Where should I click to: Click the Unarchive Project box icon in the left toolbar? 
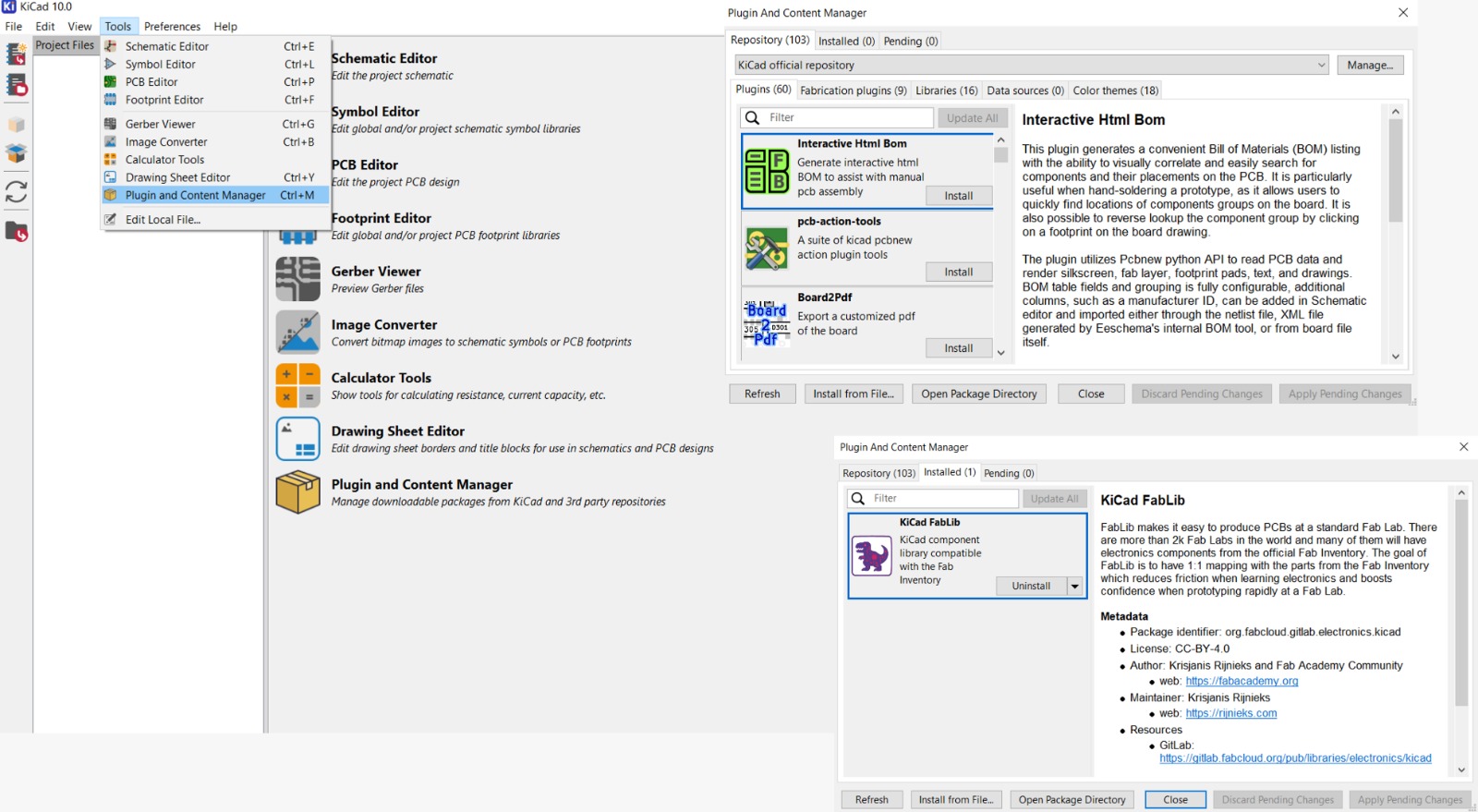click(17, 153)
